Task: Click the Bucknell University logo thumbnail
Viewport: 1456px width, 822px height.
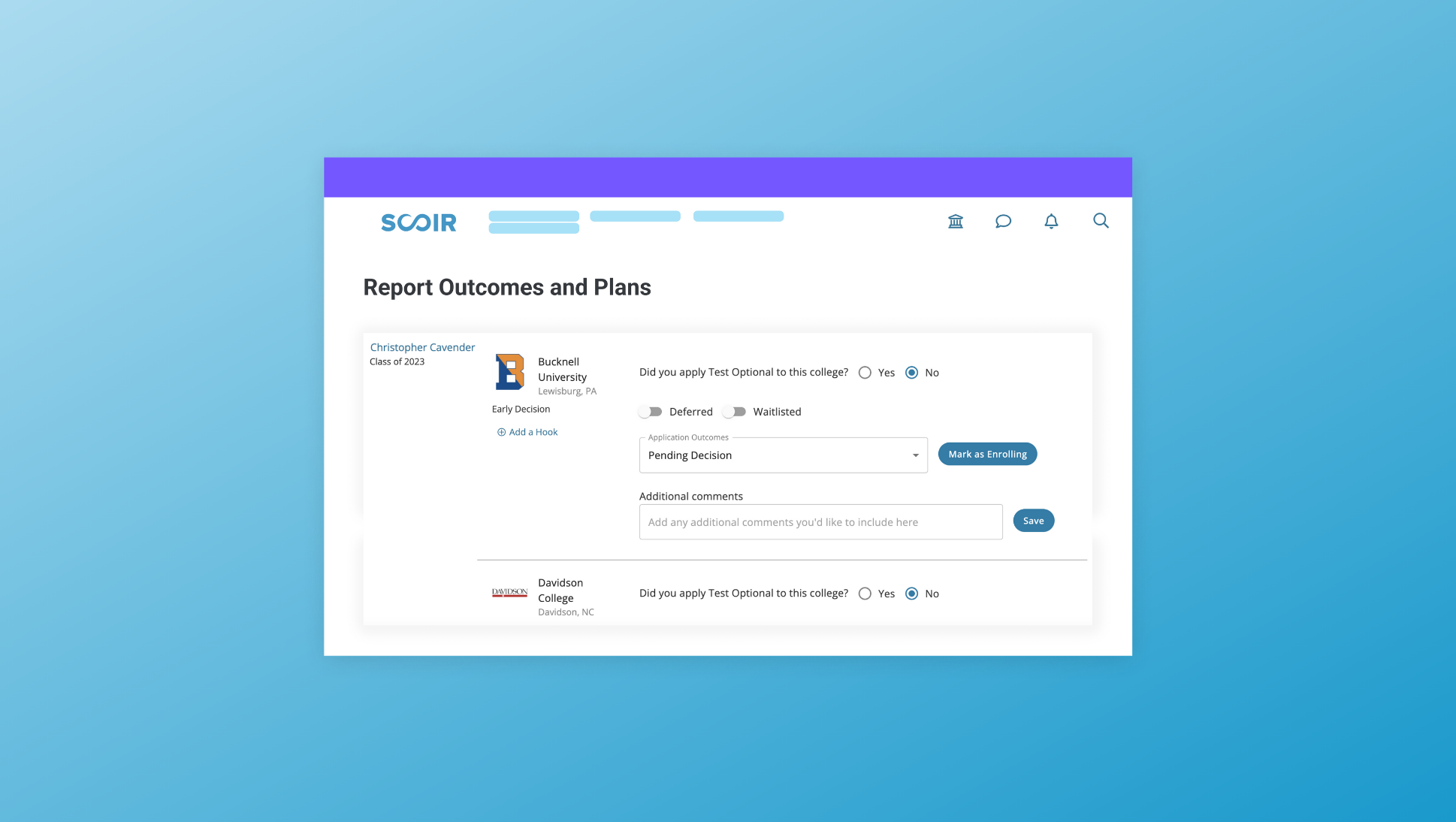Action: point(510,371)
